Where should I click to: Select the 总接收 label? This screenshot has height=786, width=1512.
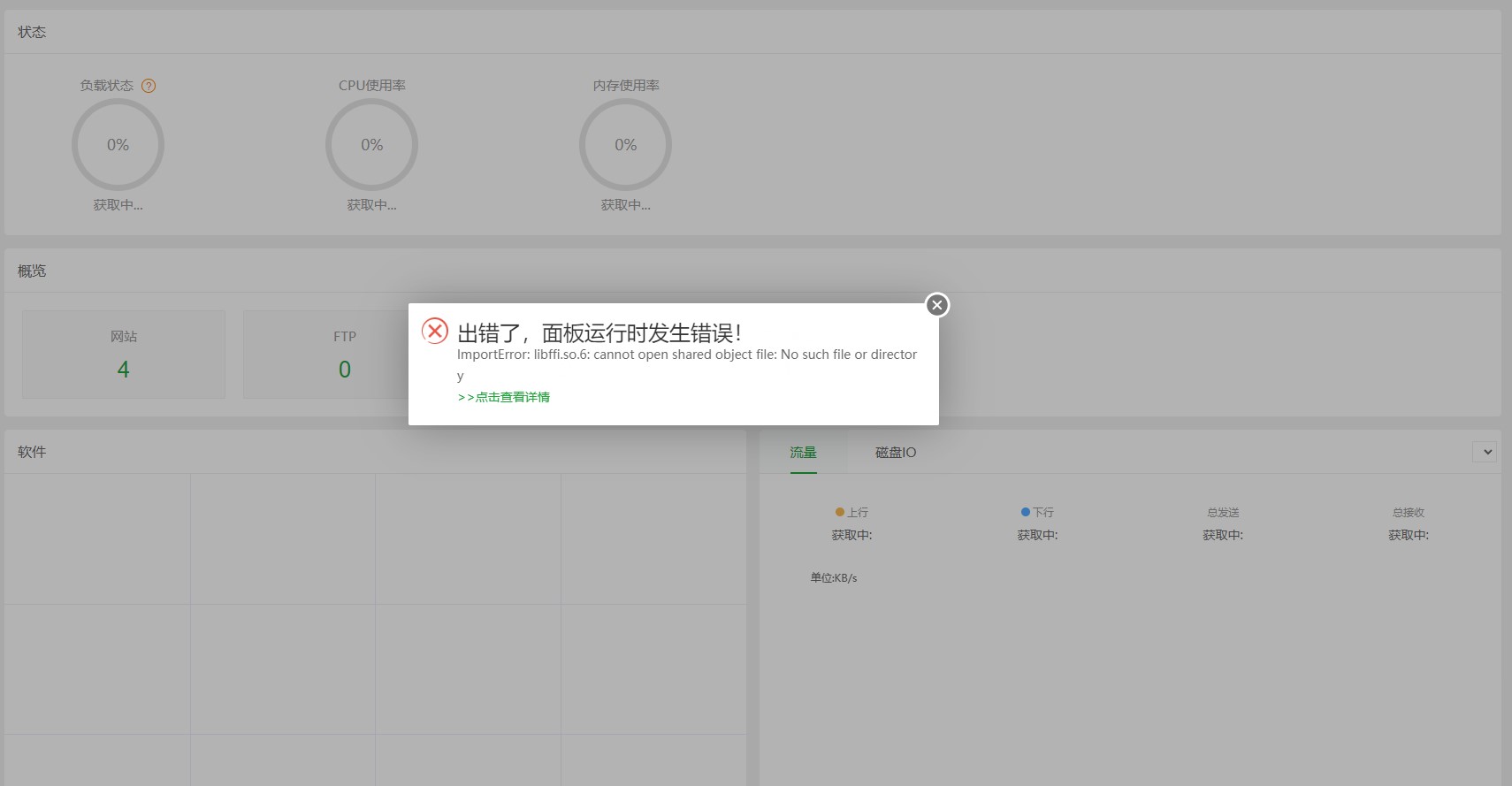[1409, 512]
